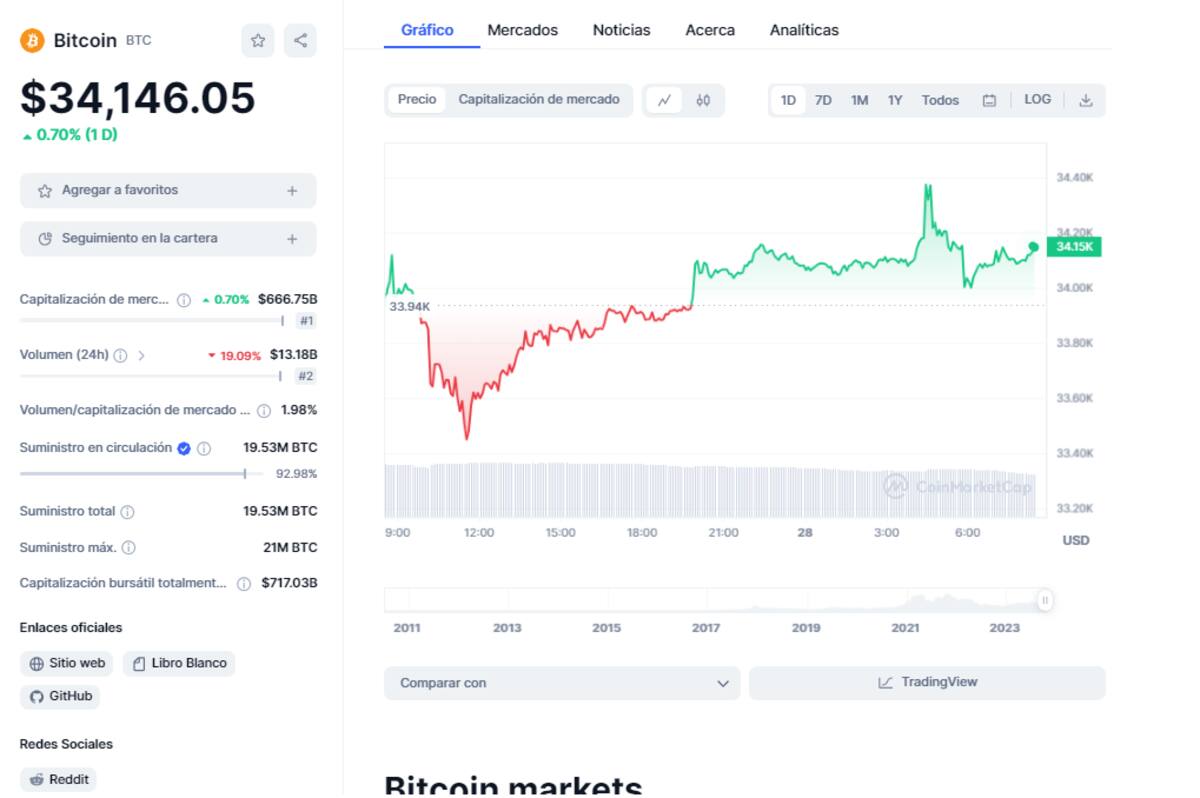Screen dimensions: 1200x798
Task: Go to the Noticias tab
Action: pyautogui.click(x=621, y=30)
